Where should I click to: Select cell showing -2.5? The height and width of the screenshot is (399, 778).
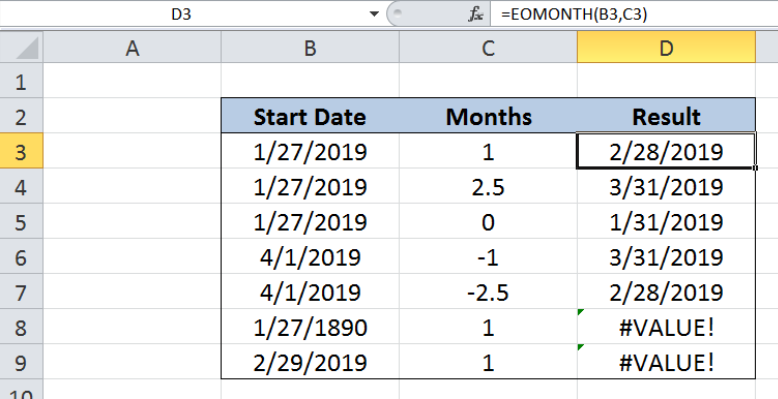point(488,291)
